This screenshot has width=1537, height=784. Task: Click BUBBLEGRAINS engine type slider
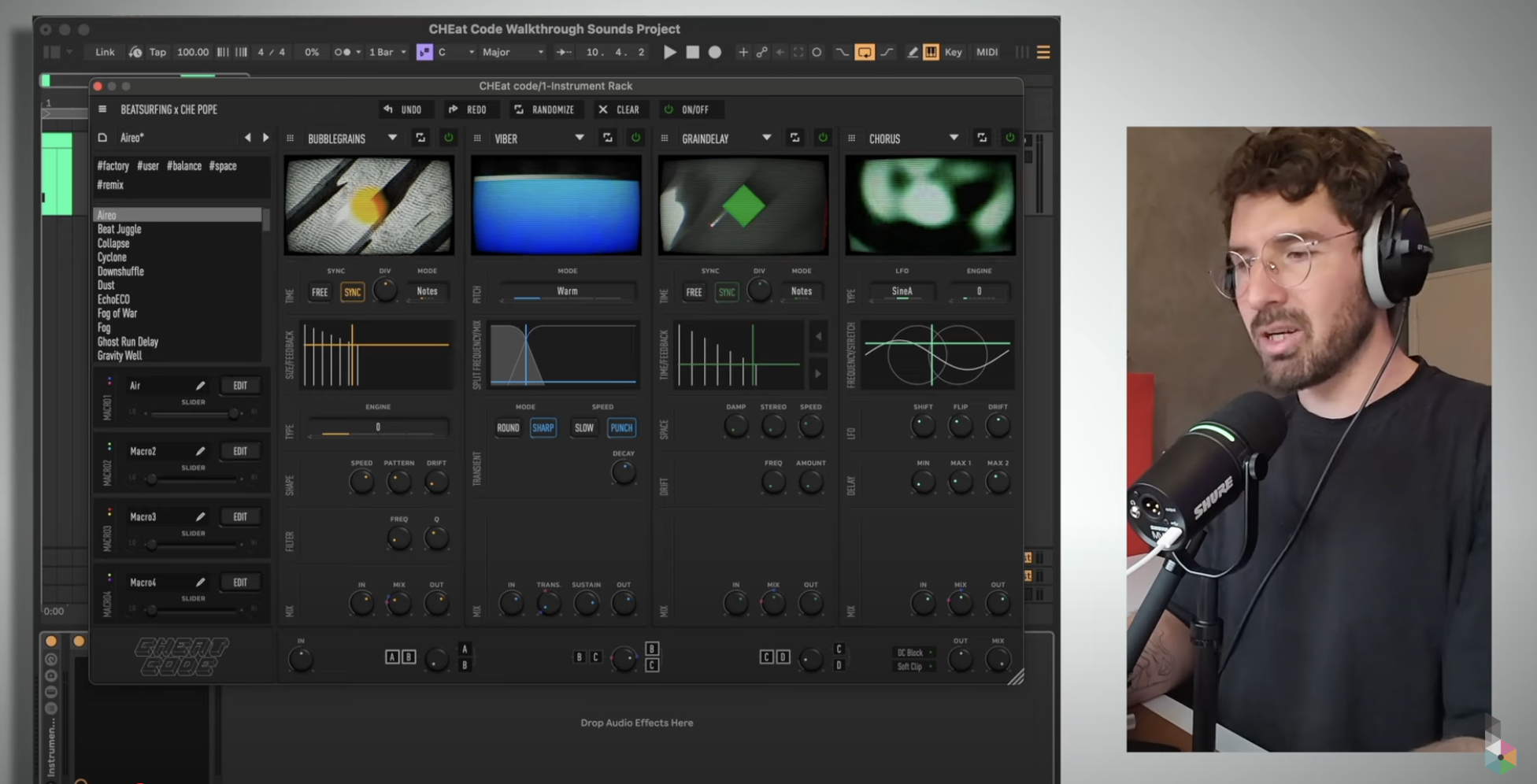tap(378, 427)
